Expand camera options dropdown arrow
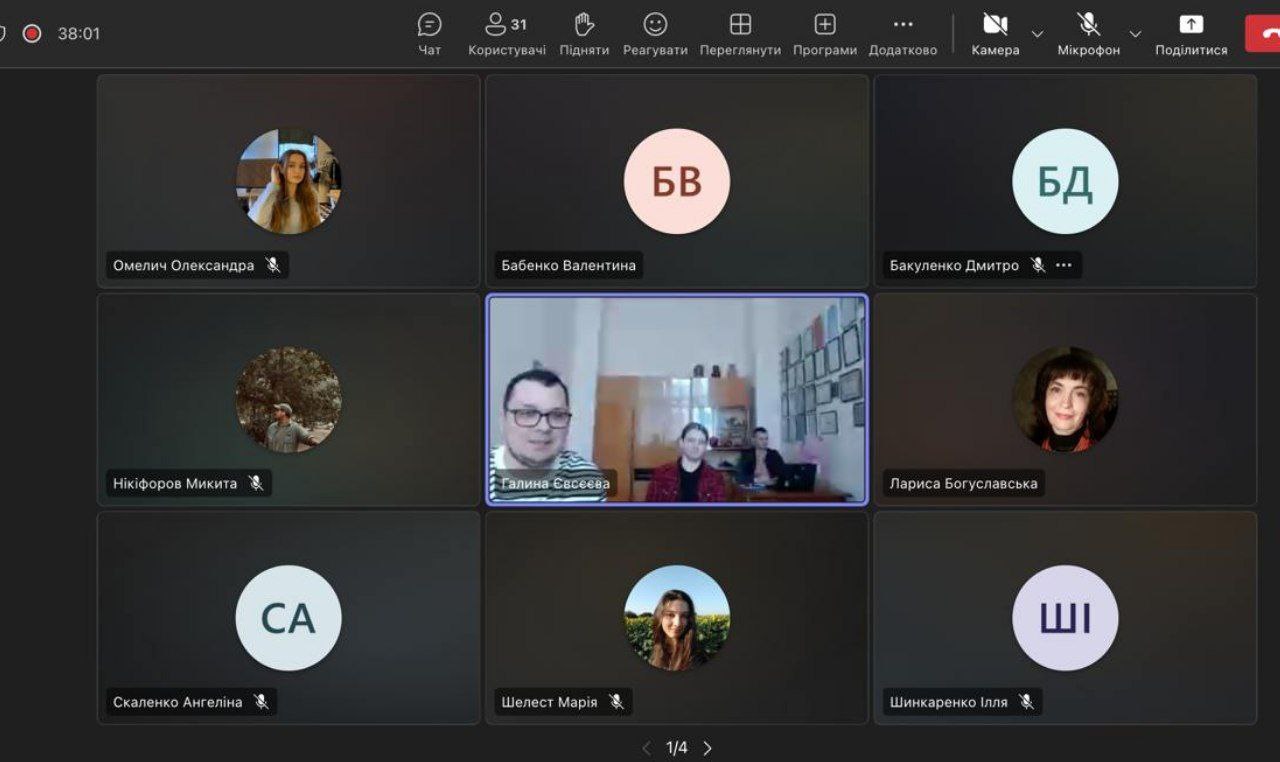 coord(1037,34)
